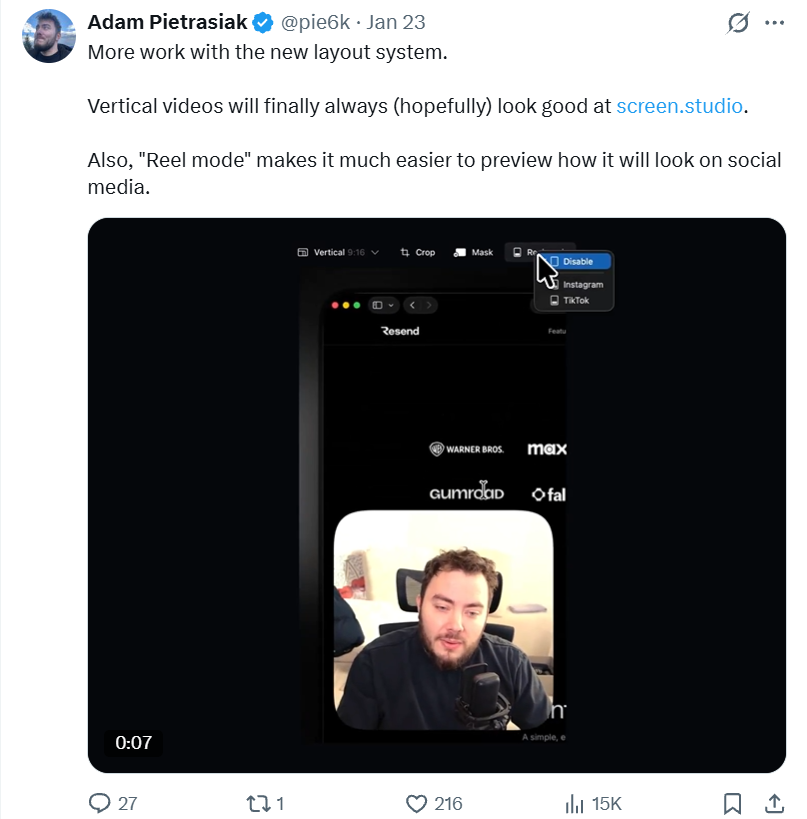The width and height of the screenshot is (807, 819).
Task: Click the share upload icon
Action: pos(773,802)
